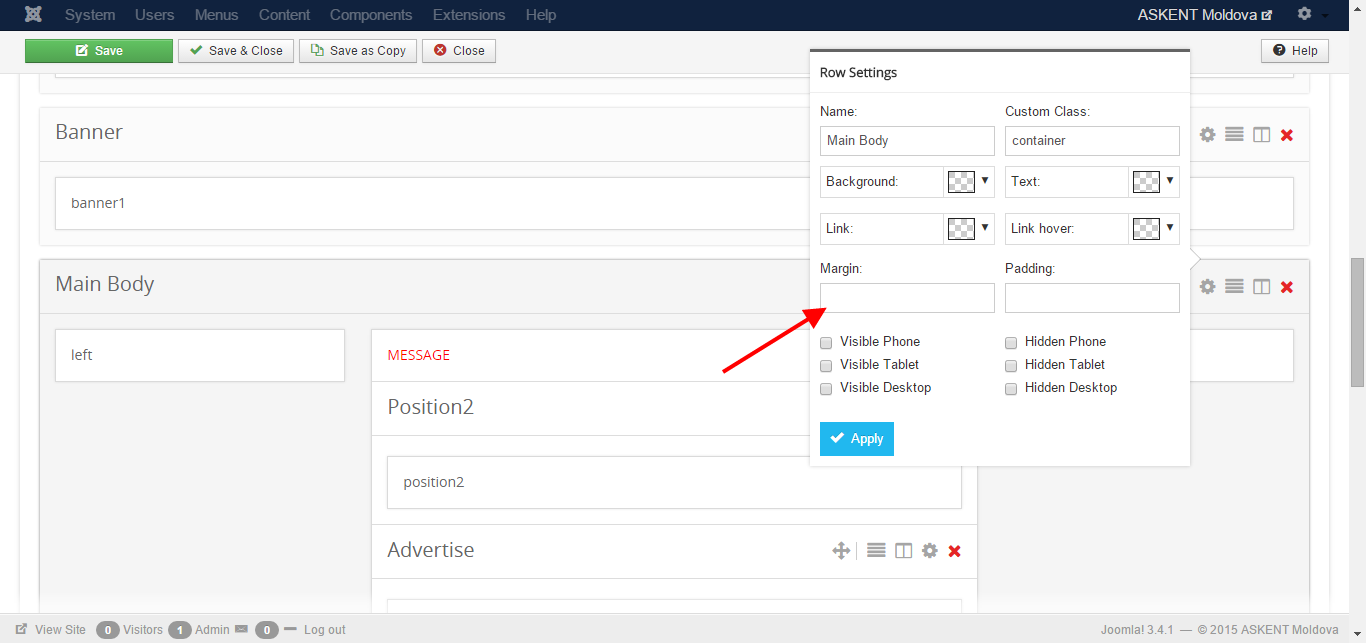1366x643 pixels.
Task: Open Advertise row gear settings icon
Action: (x=930, y=551)
